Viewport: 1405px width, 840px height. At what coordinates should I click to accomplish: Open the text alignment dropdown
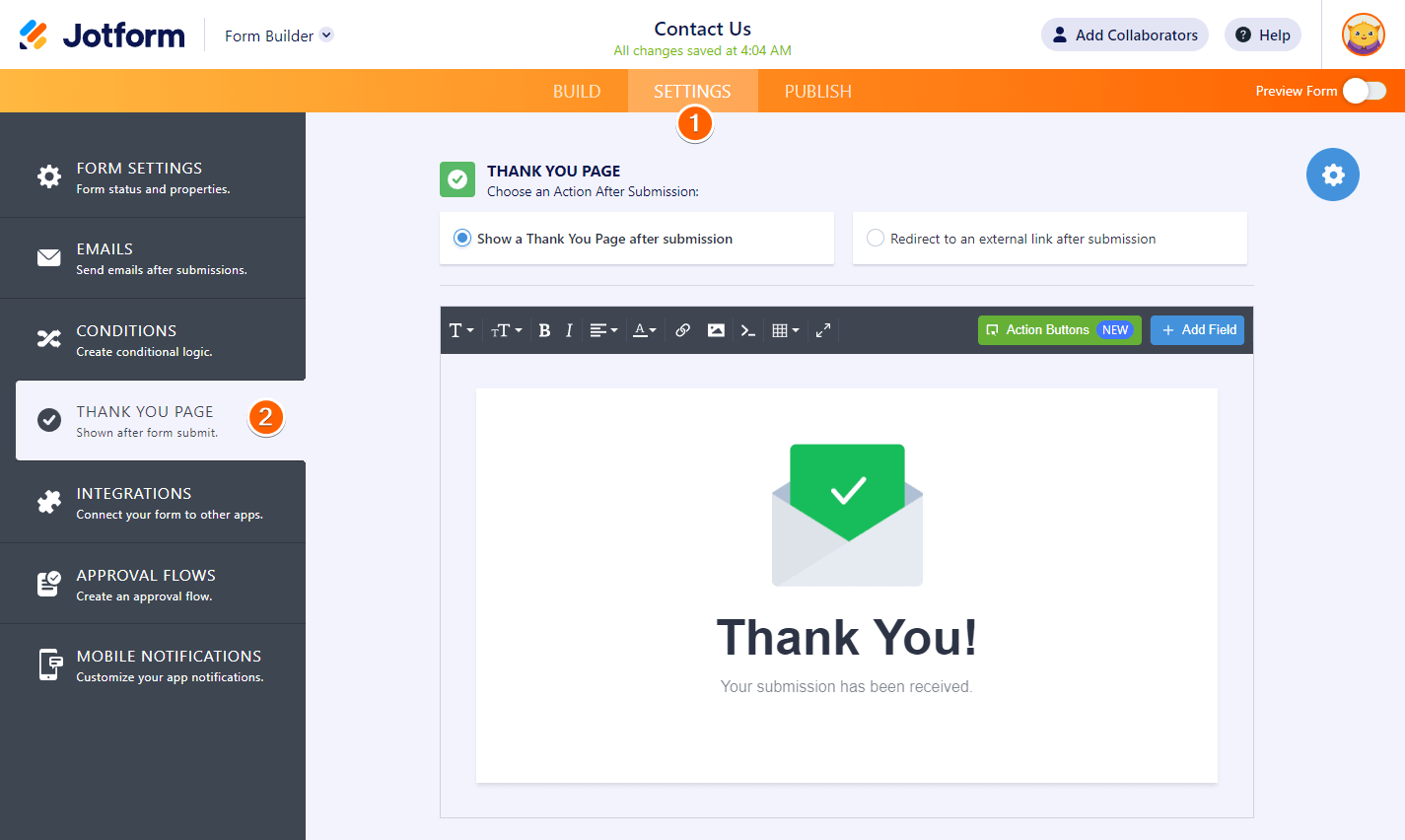(603, 330)
